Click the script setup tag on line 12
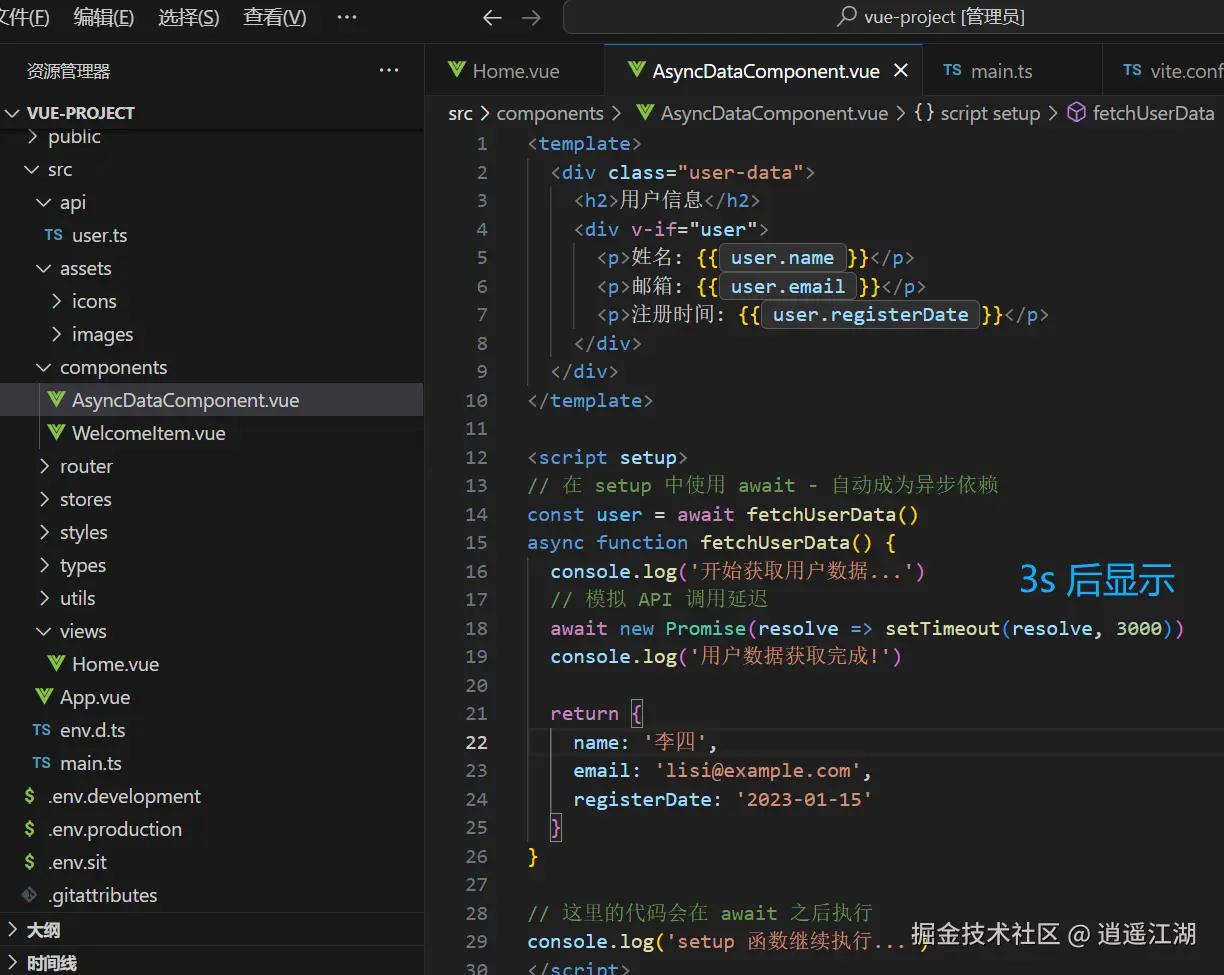Image resolution: width=1224 pixels, height=975 pixels. [607, 457]
